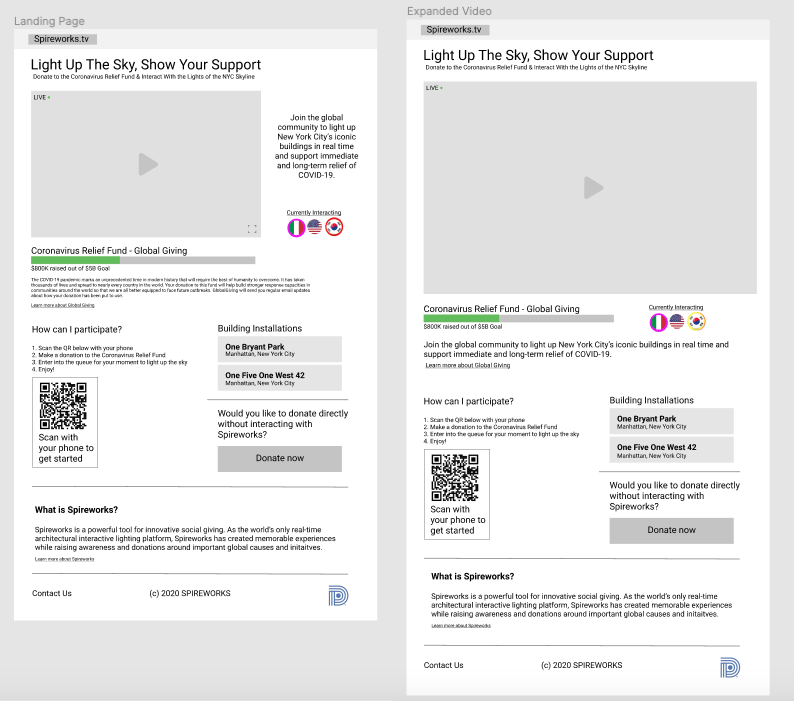
Task: Open Learn more about Global Giving on Expanded Video
Action: coord(467,365)
